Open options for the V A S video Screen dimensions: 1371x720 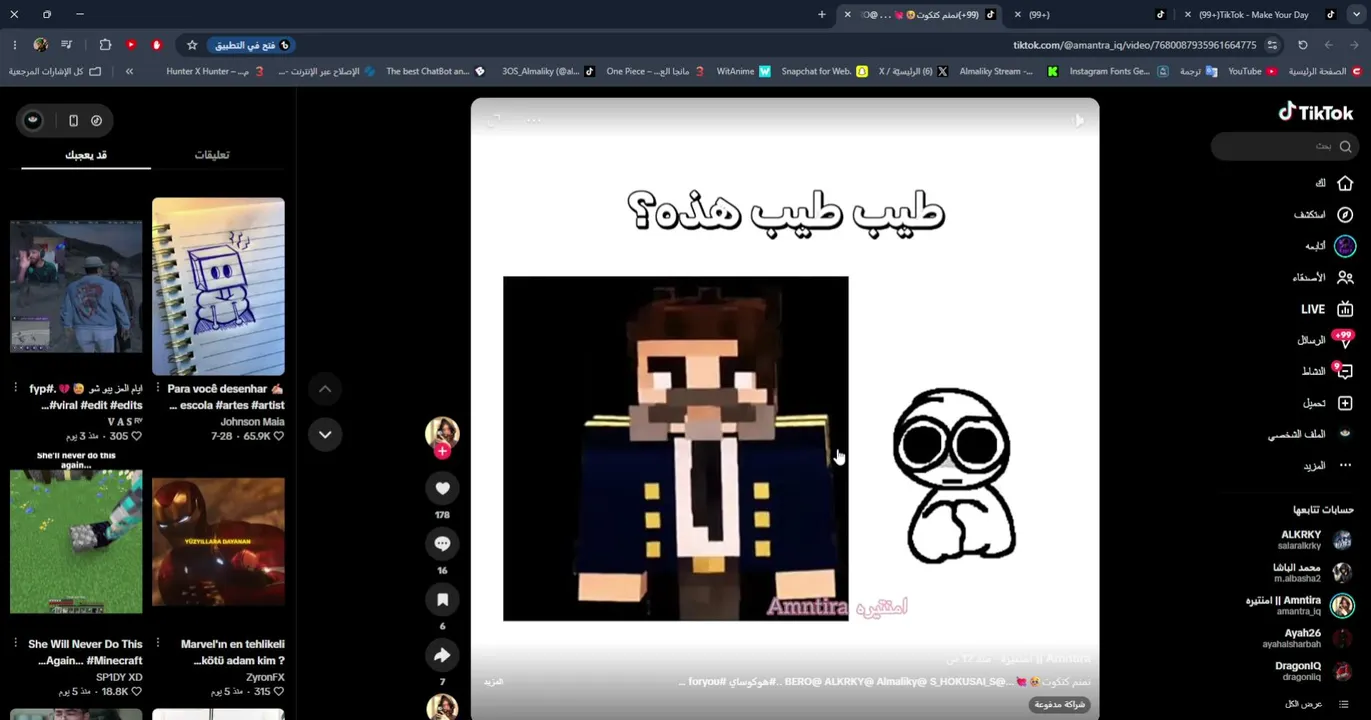[17, 388]
